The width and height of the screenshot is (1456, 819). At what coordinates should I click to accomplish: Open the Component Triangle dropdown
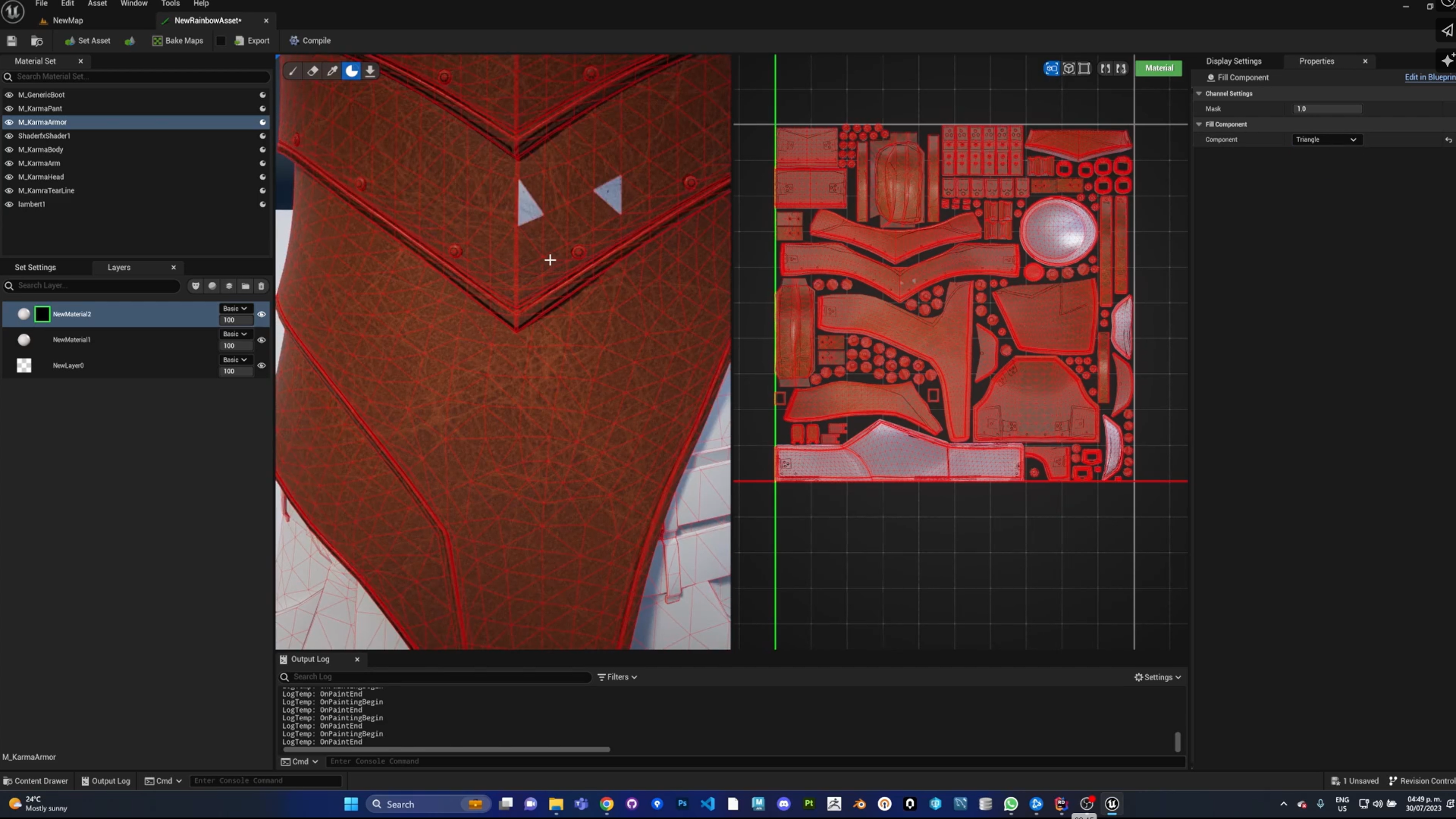coord(1326,140)
